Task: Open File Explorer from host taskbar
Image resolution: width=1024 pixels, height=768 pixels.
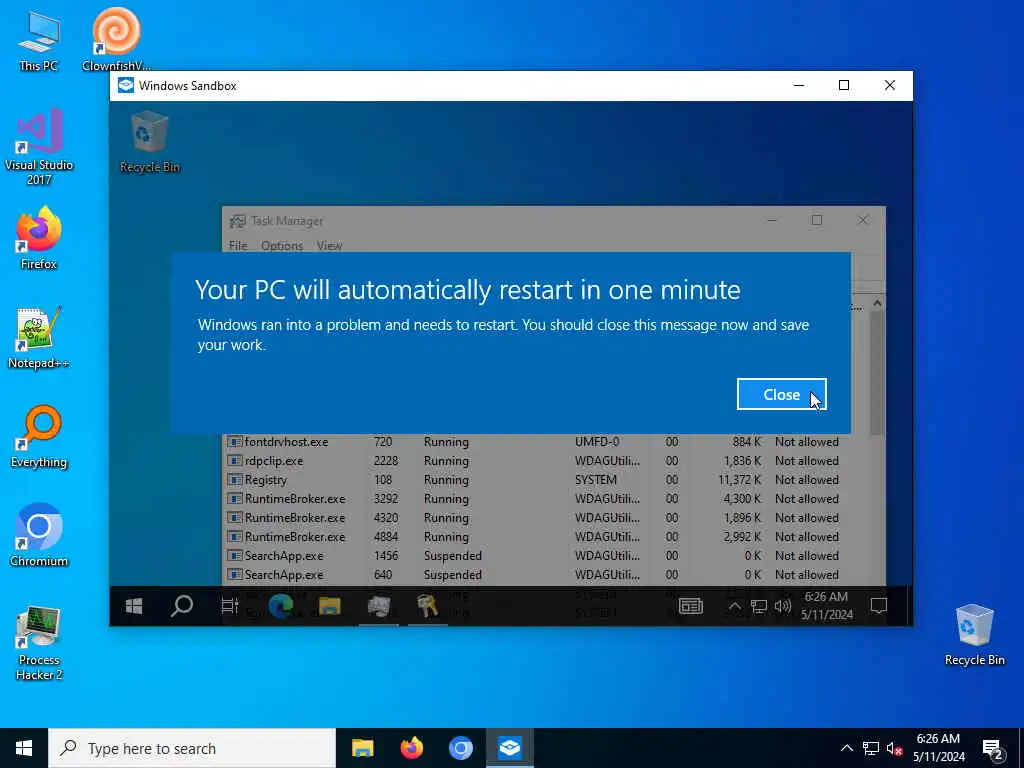Action: click(x=362, y=748)
